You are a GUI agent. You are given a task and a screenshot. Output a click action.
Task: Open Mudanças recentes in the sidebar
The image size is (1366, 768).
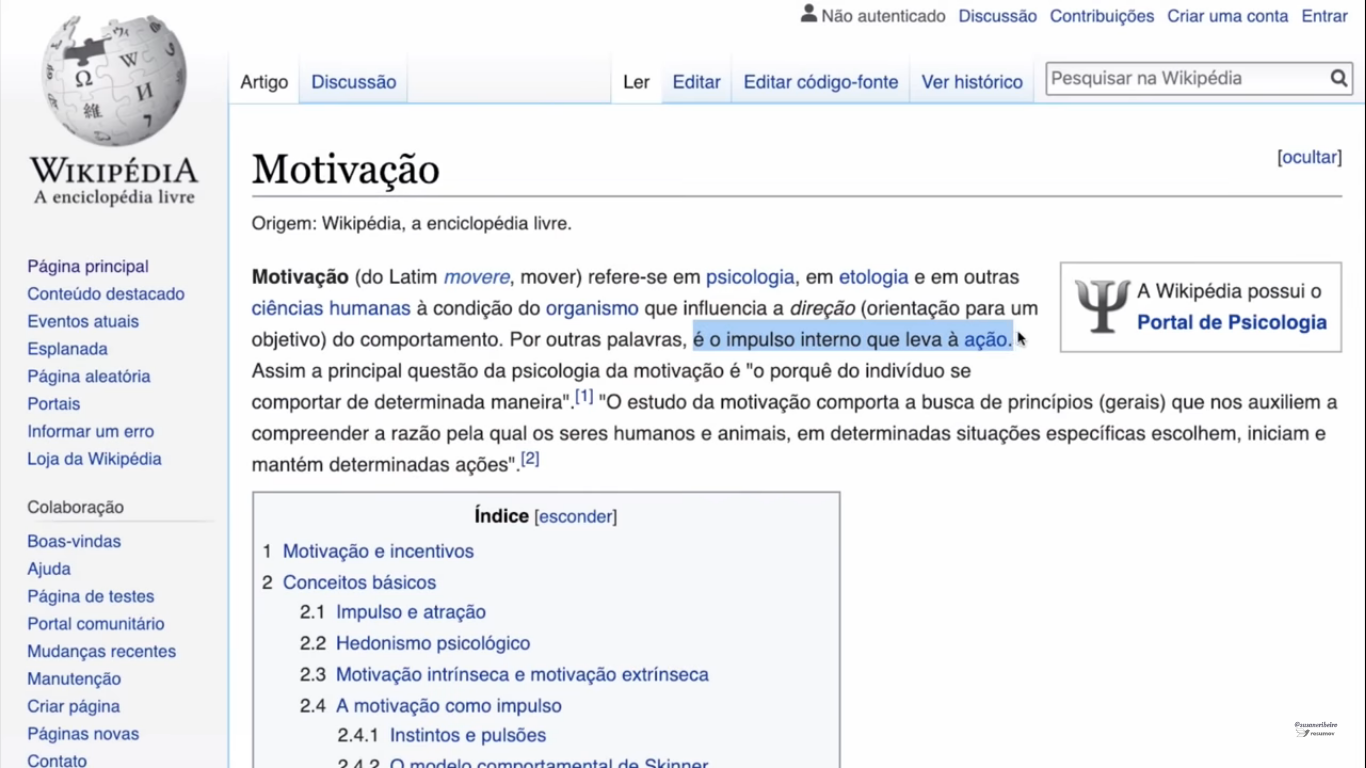click(101, 651)
